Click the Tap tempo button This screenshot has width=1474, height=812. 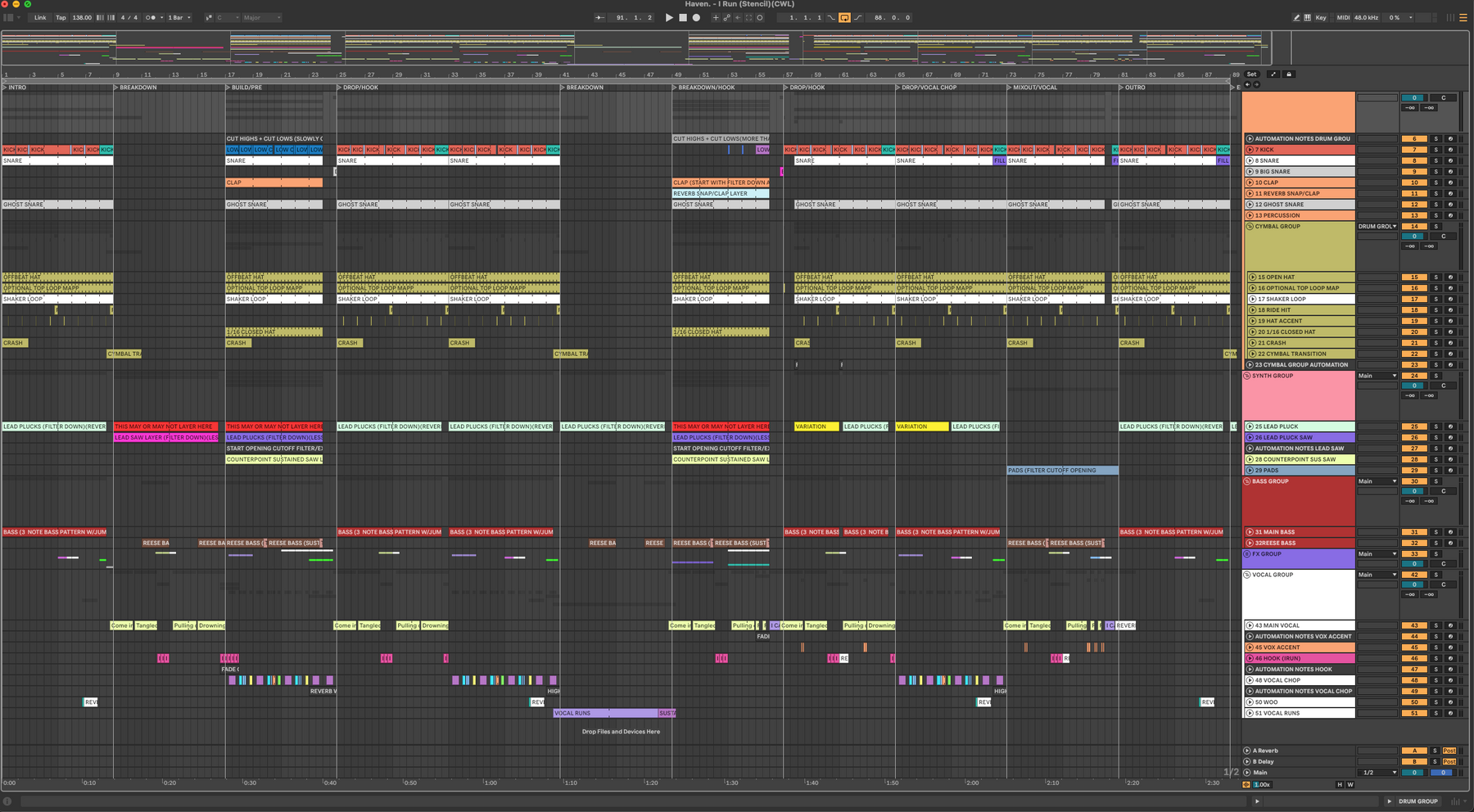coord(61,17)
